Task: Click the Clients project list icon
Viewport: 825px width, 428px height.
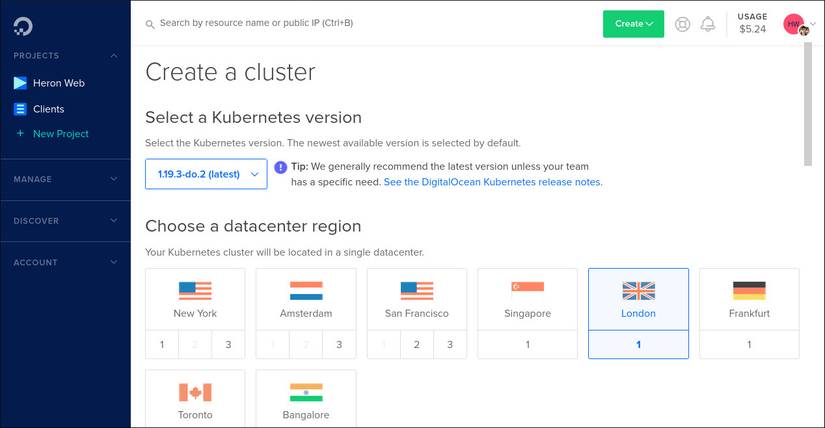Action: pos(20,109)
